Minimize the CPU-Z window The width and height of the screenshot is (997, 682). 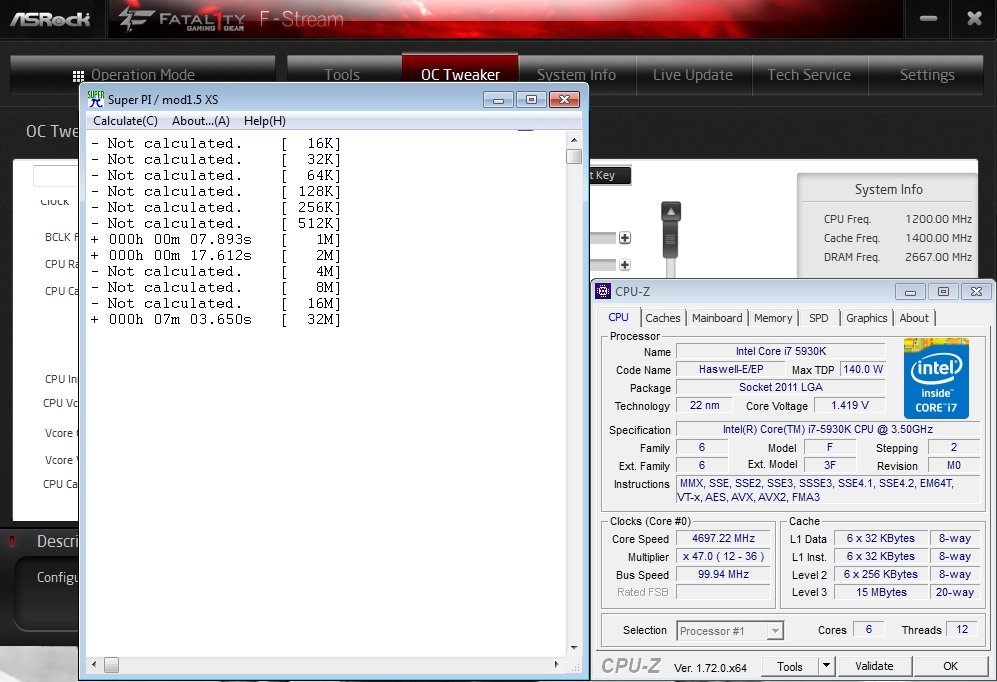(x=910, y=292)
